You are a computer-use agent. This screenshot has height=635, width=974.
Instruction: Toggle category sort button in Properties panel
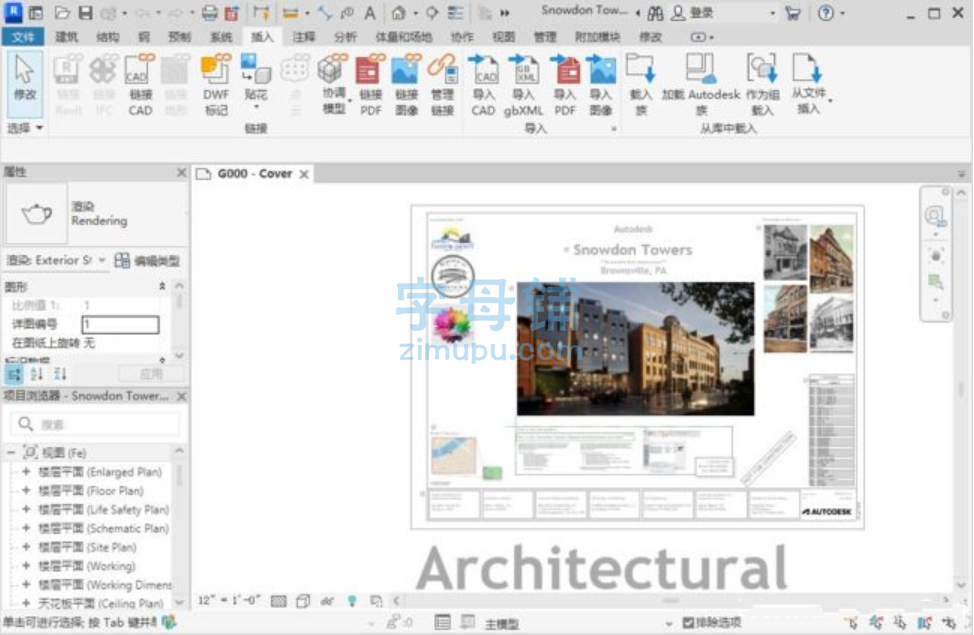click(14, 374)
